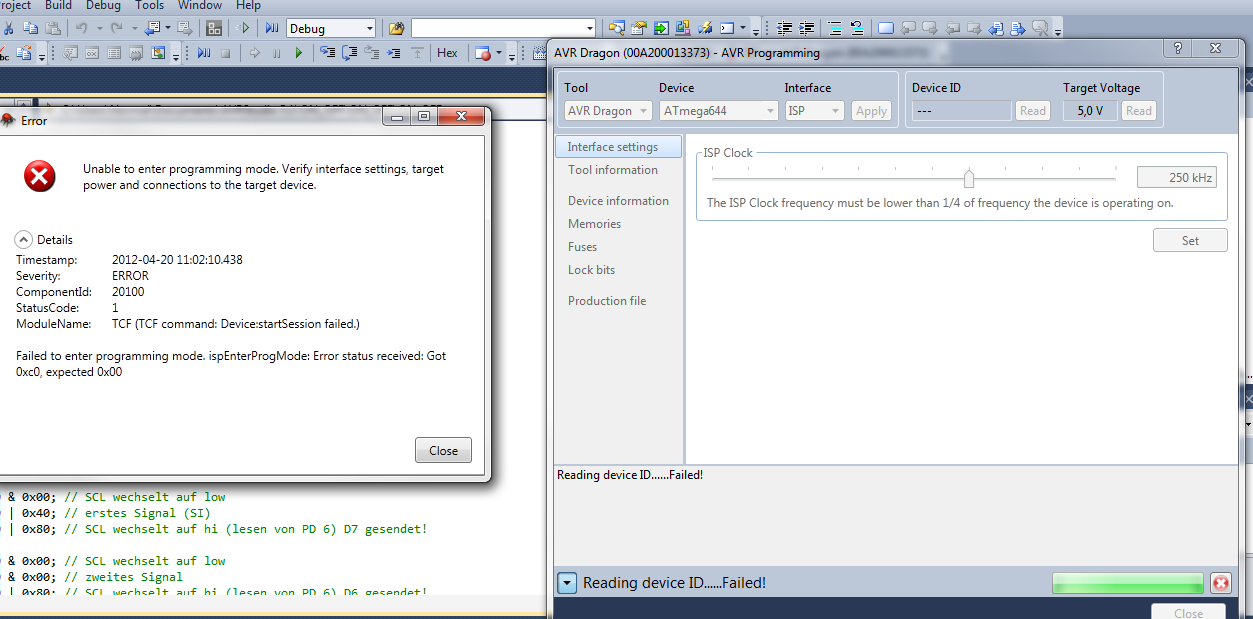Expand status log arrow beside Reading device ID

[567, 583]
